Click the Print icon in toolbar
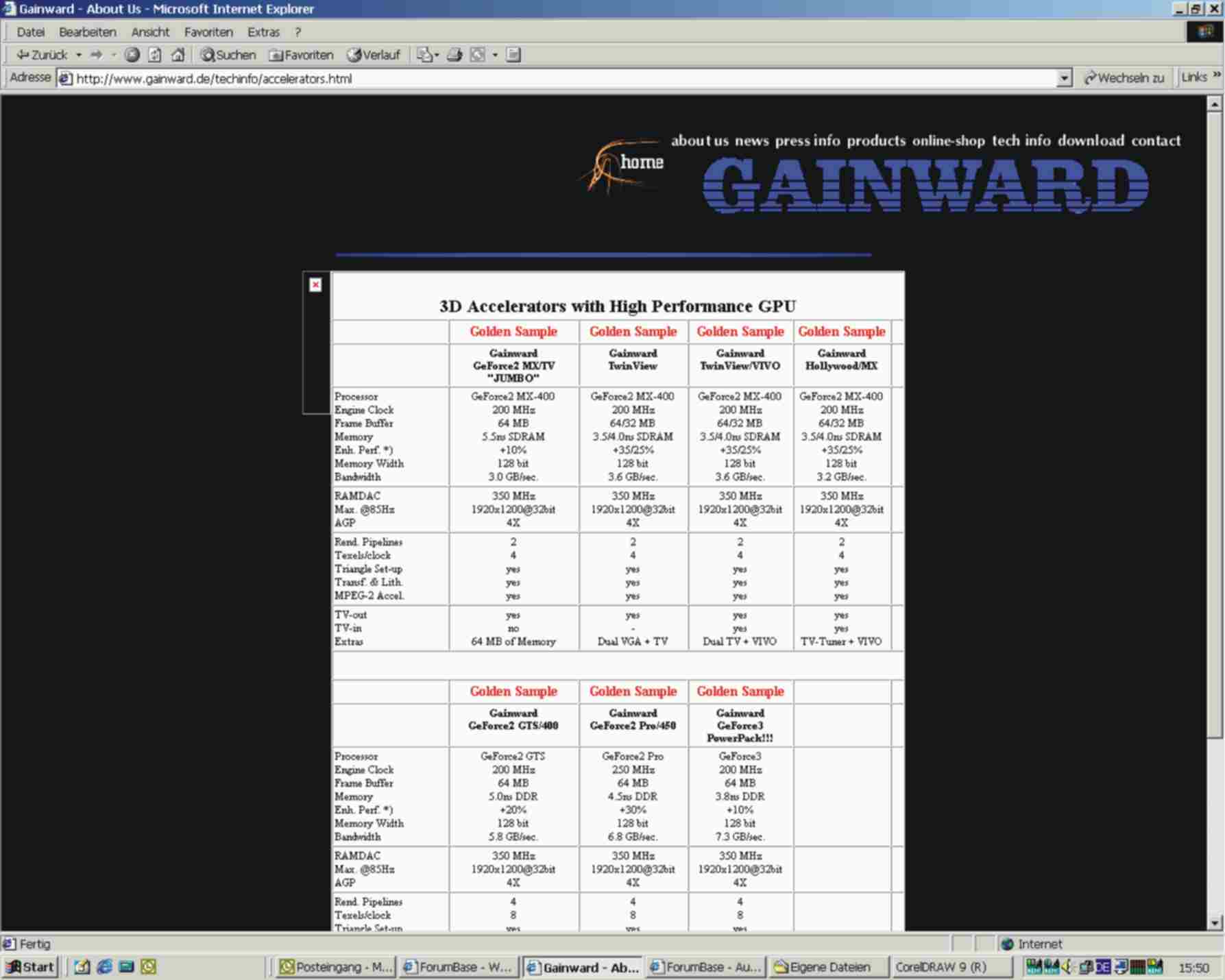The height and width of the screenshot is (980, 1225). [454, 55]
